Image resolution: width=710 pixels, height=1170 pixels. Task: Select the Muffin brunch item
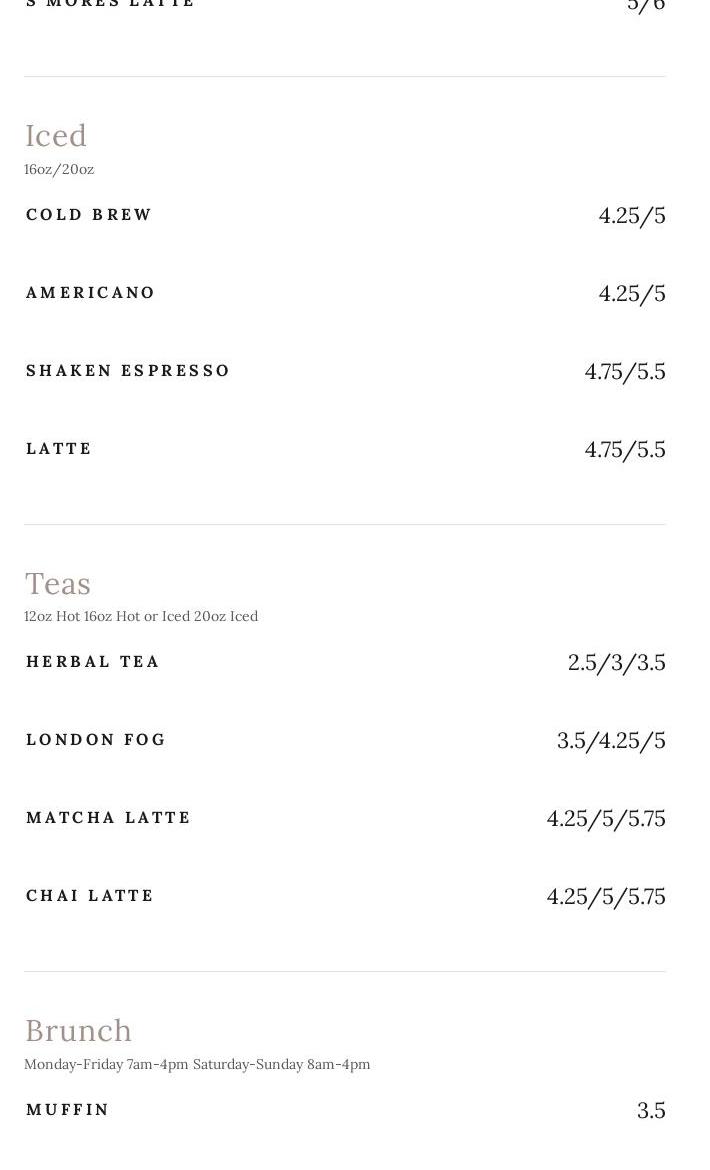(x=67, y=1110)
